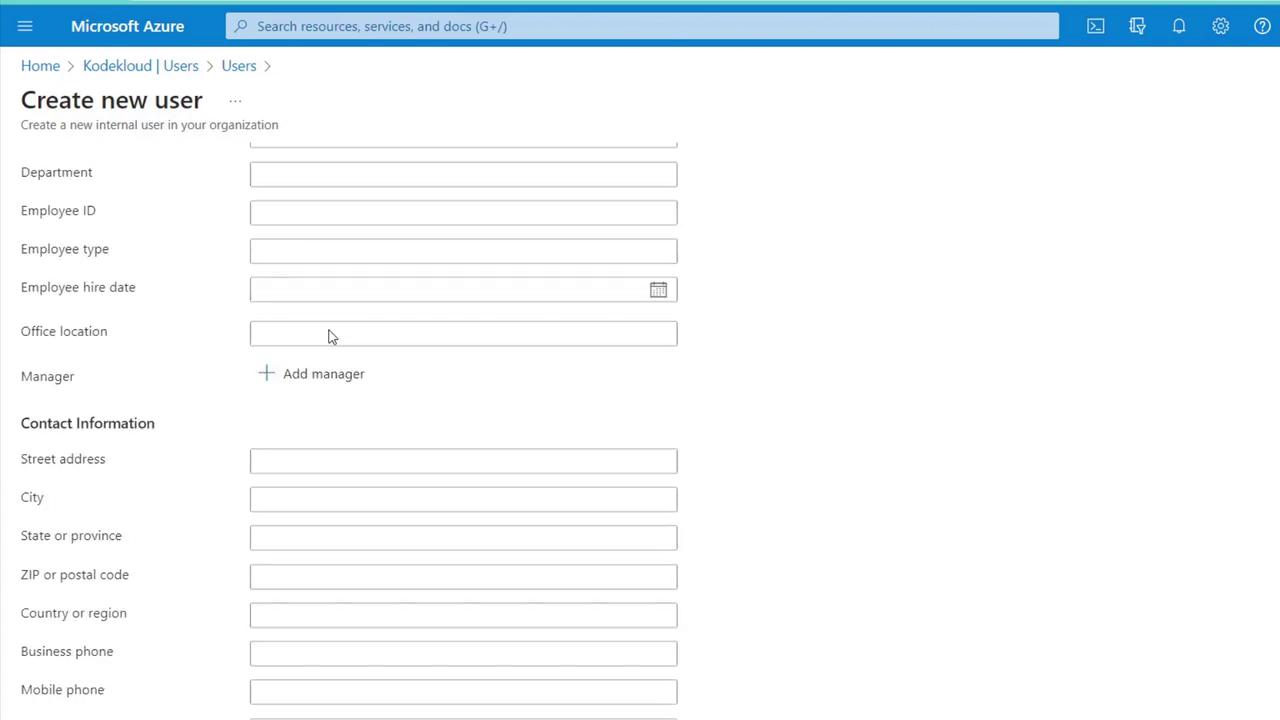Click the State or province field
The width and height of the screenshot is (1280, 720).
pyautogui.click(x=463, y=538)
